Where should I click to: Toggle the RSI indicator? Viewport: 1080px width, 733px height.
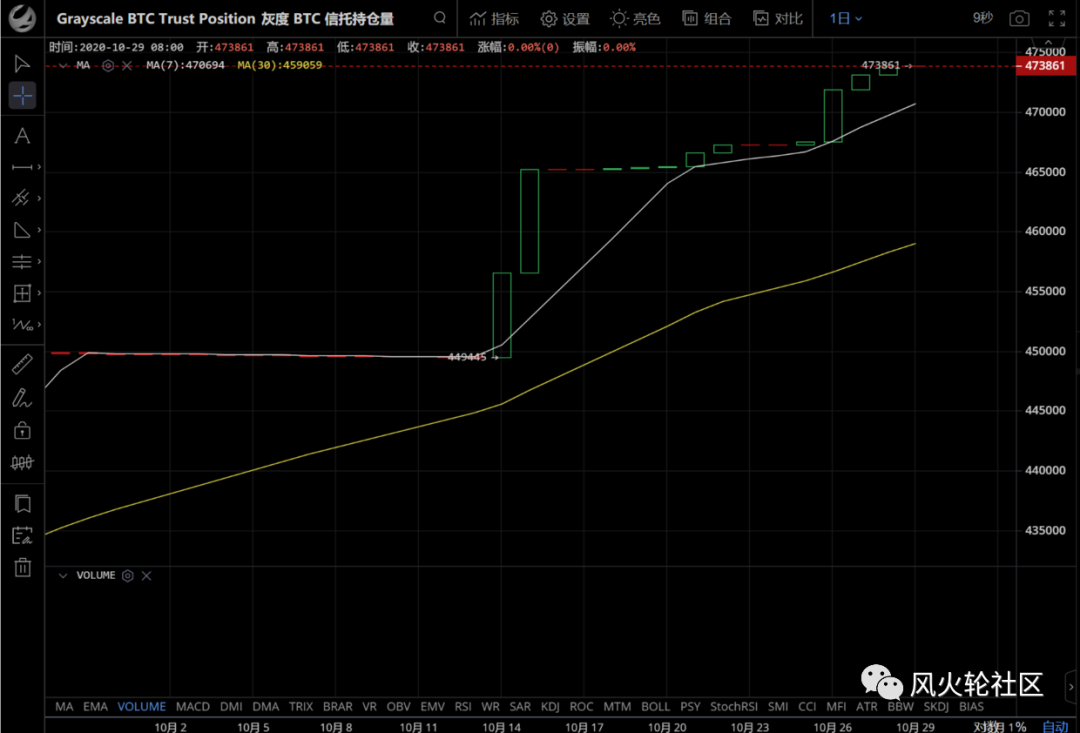[463, 707]
